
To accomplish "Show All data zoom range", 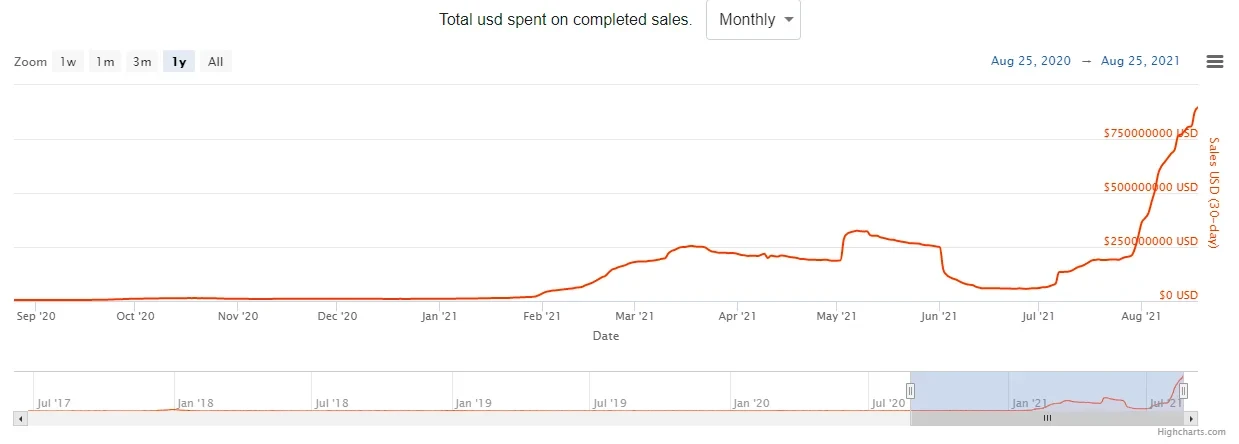I will 215,62.
